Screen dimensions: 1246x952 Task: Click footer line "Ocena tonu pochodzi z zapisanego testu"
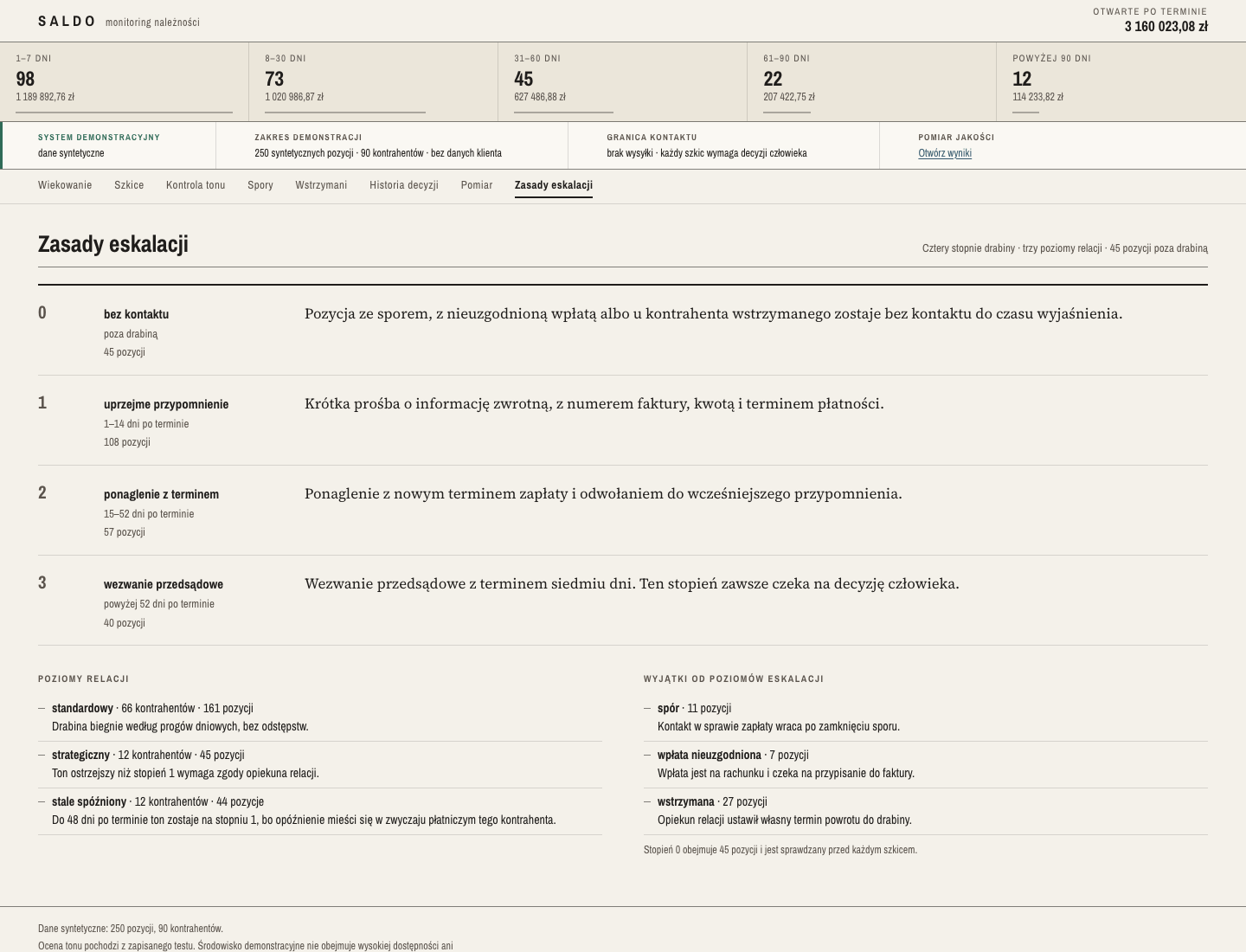point(246,946)
